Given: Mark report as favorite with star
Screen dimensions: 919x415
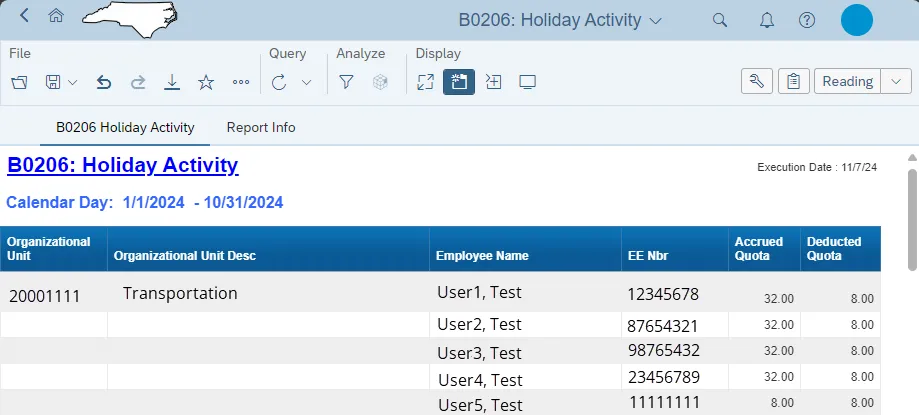Looking at the screenshot, I should [206, 82].
